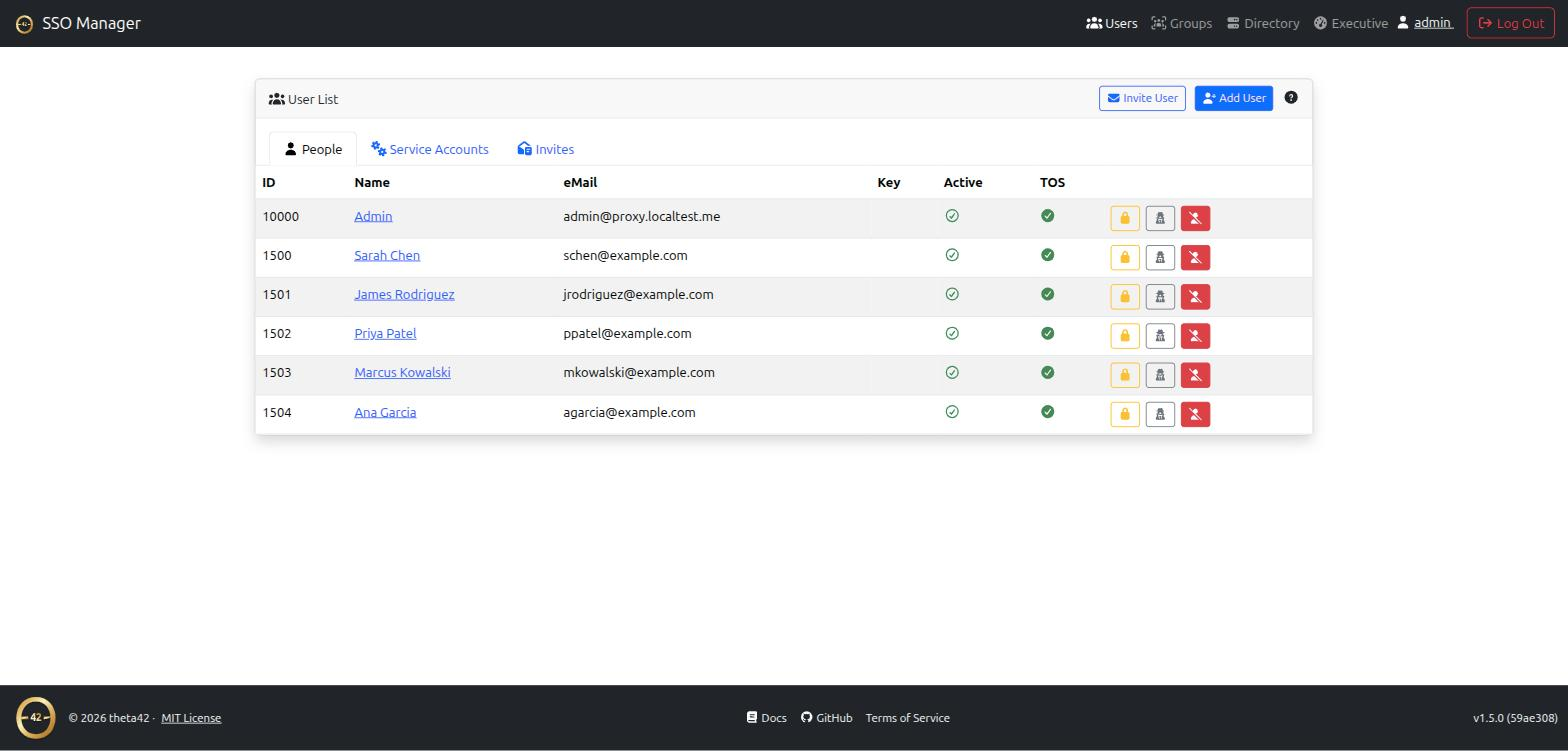Click the Log Out button

1511,23
